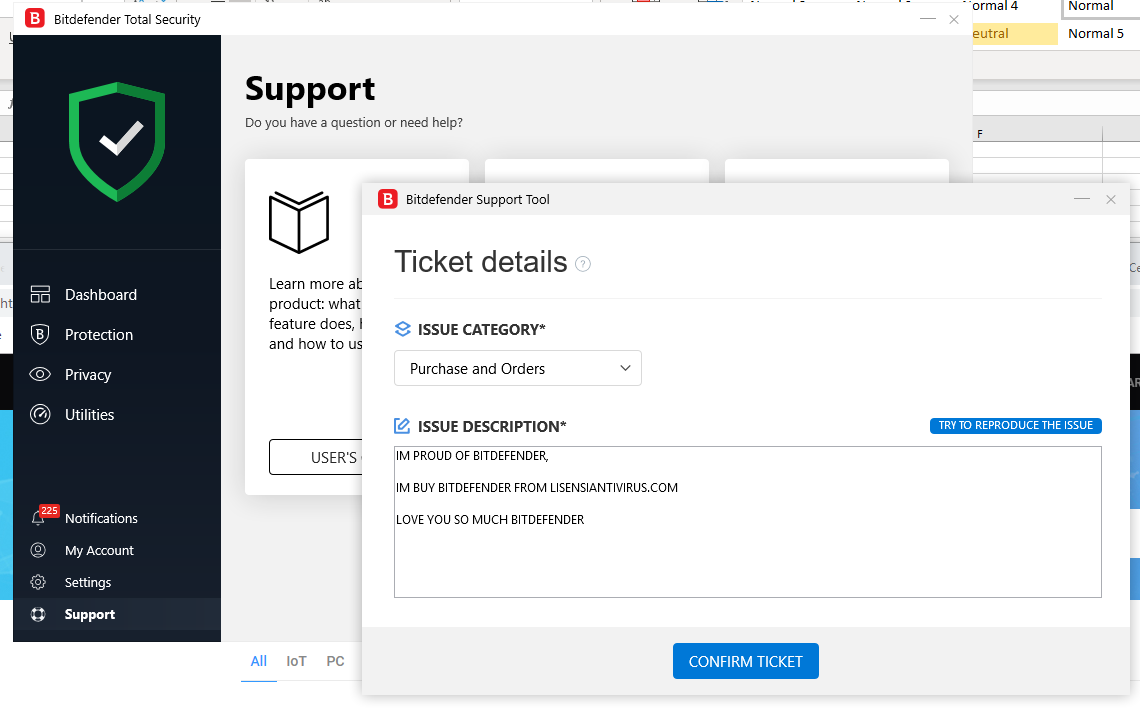This screenshot has height=714, width=1140.
Task: Click Try To Reproduce The Issue
Action: pos(1015,425)
